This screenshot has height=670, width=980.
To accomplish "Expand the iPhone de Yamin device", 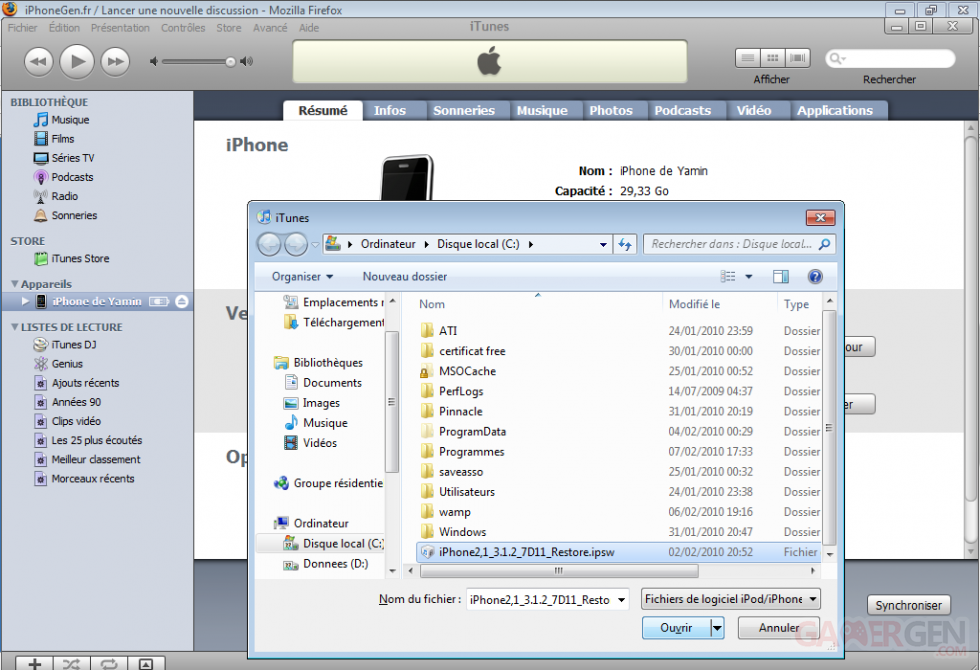I will point(25,301).
